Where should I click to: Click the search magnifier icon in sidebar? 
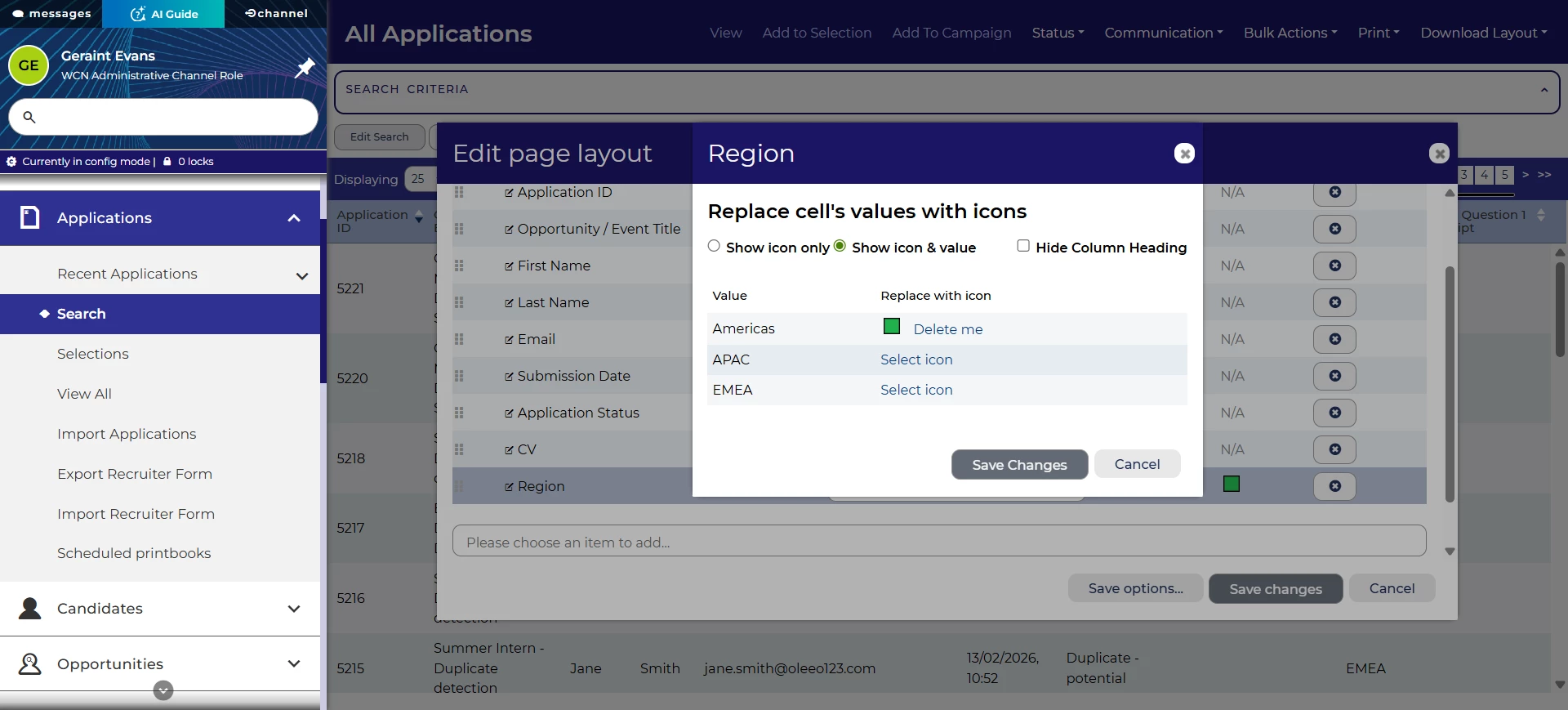pyautogui.click(x=29, y=118)
